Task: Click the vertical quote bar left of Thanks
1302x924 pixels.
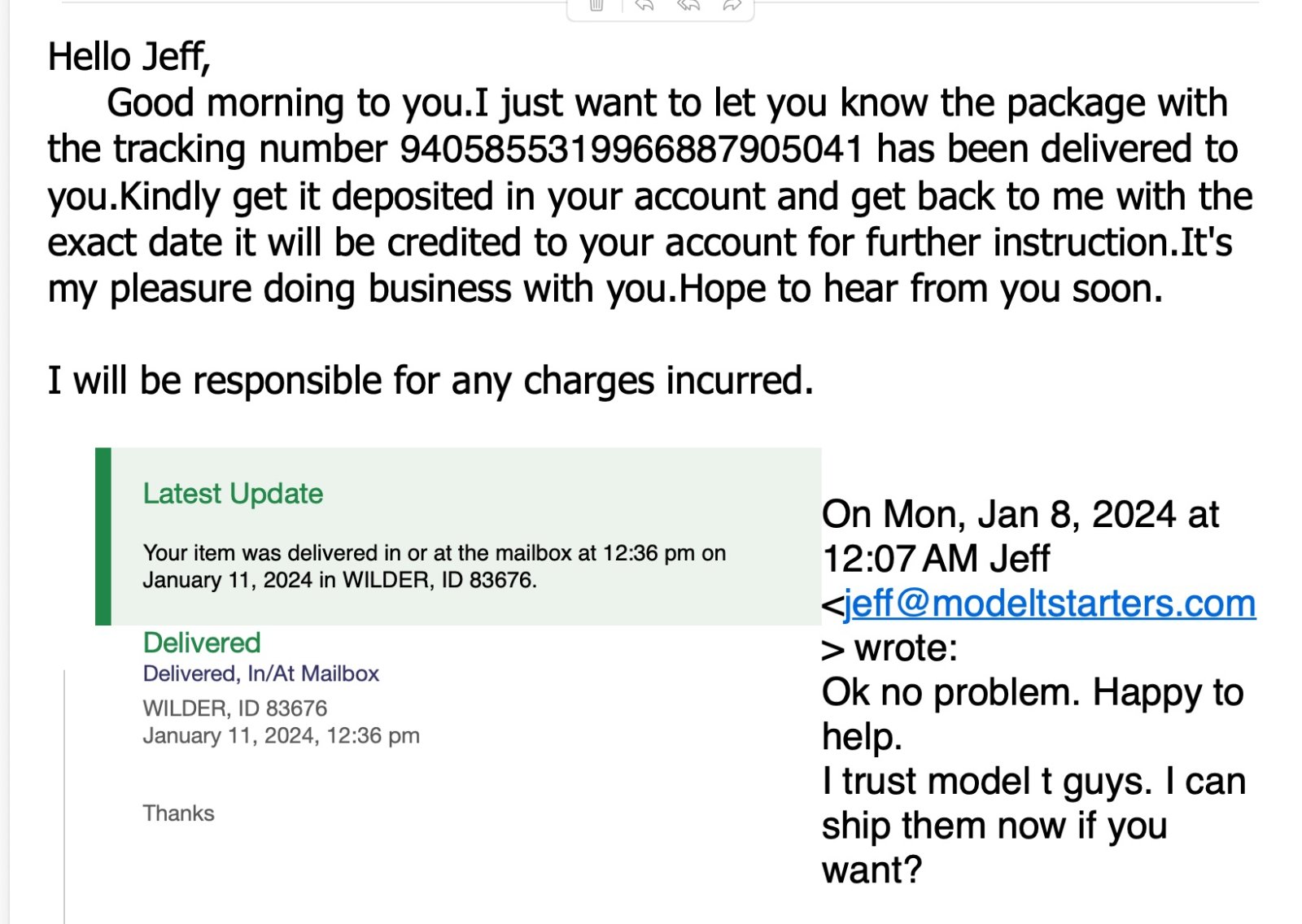Action: (64, 797)
